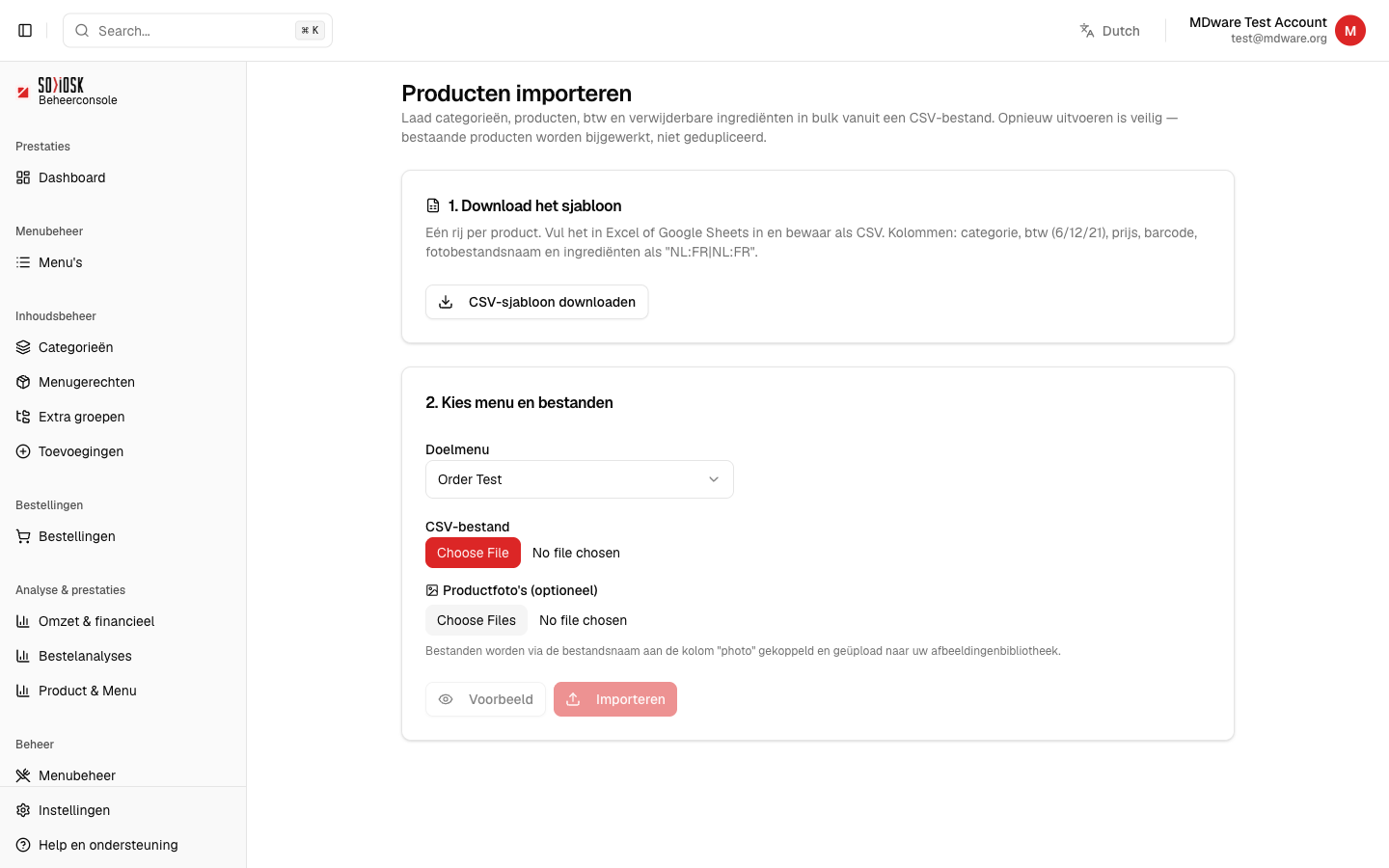The height and width of the screenshot is (868, 1389).
Task: Click the Dashboard grid icon
Action: (23, 177)
